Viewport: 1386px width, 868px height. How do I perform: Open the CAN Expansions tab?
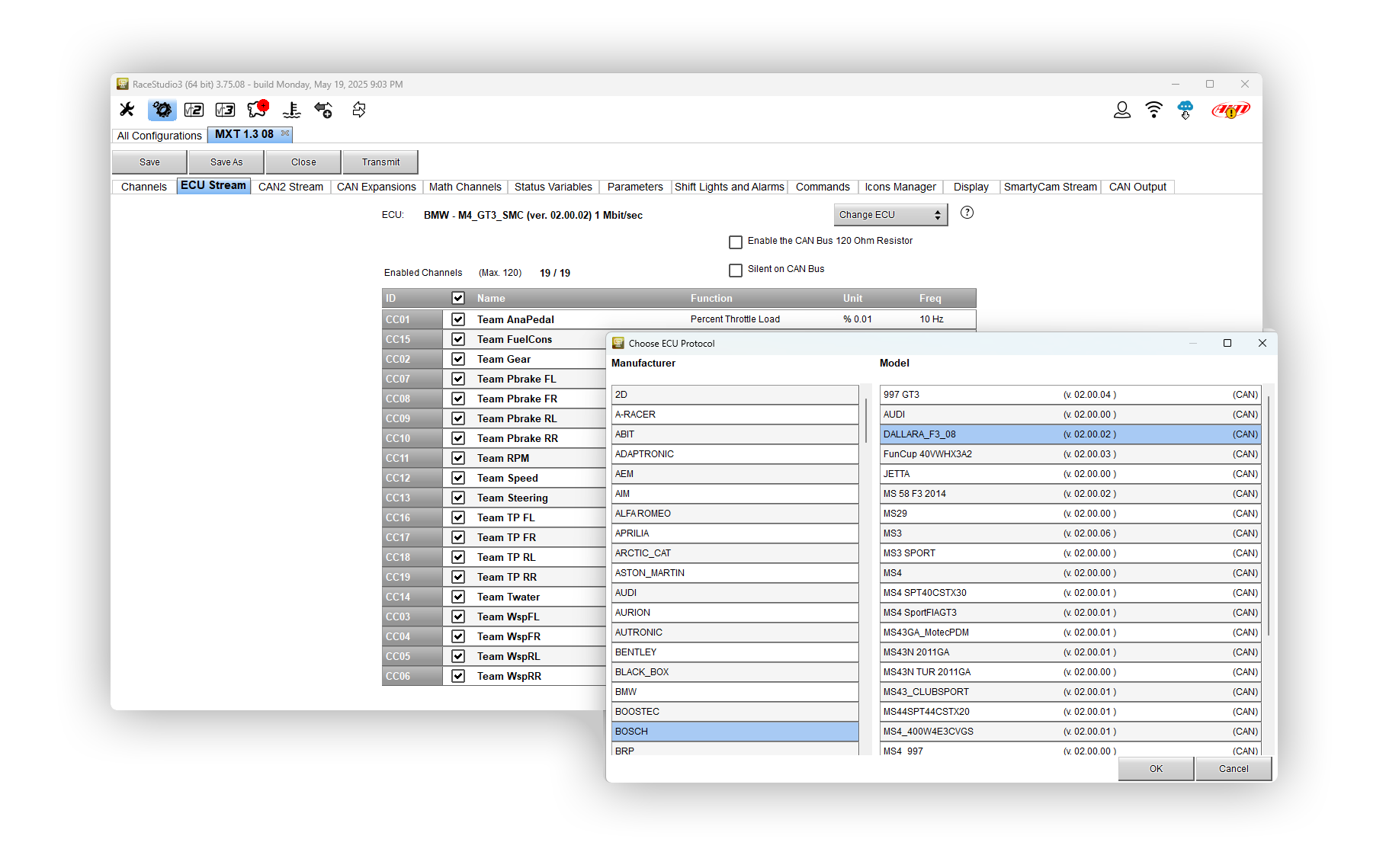(377, 187)
